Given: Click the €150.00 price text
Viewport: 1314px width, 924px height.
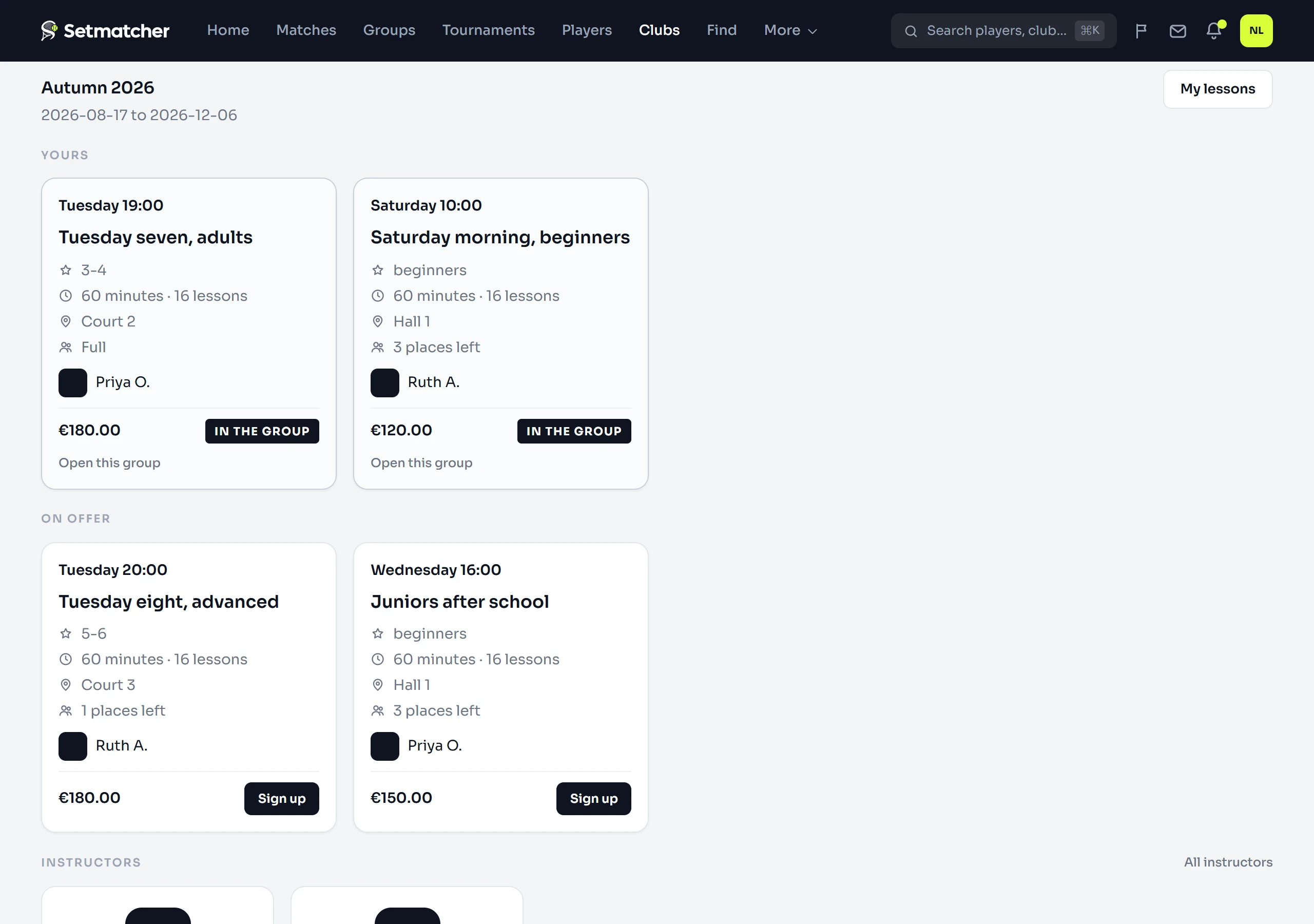Looking at the screenshot, I should [401, 798].
